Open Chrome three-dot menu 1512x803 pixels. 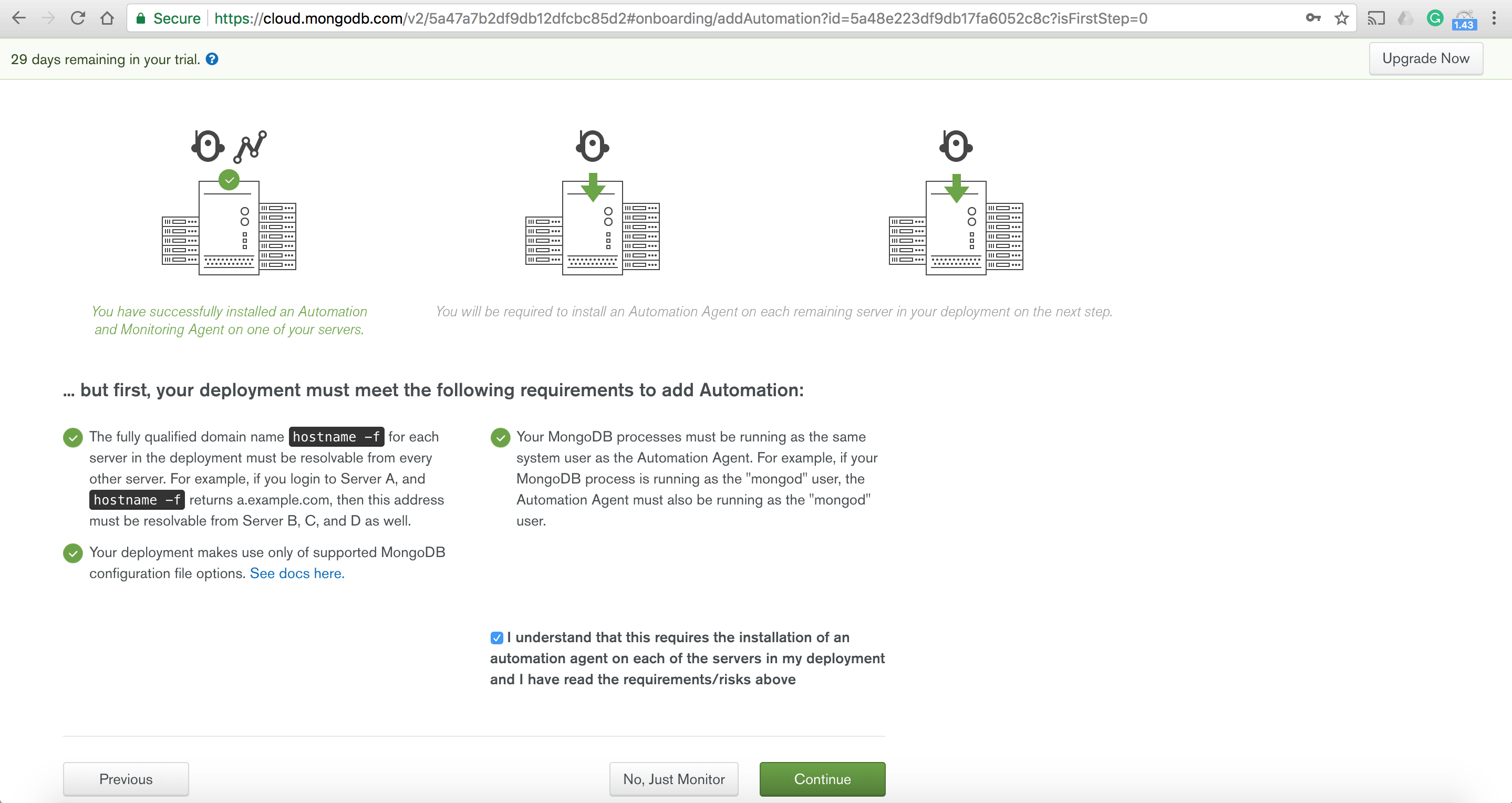pyautogui.click(x=1494, y=18)
